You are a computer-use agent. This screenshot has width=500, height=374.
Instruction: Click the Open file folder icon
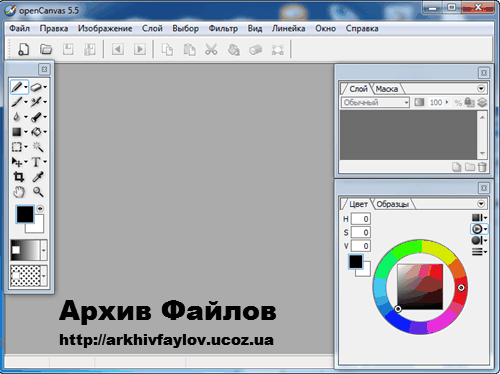46,50
